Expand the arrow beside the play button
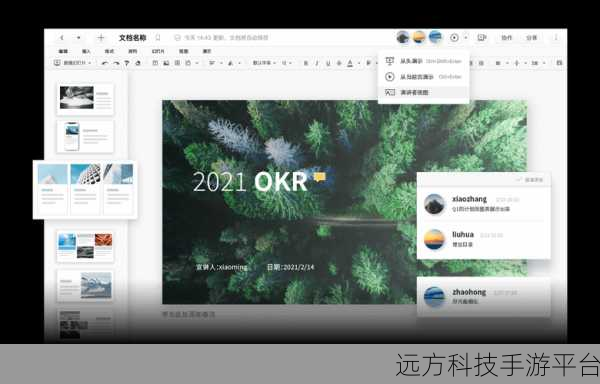 (466, 37)
